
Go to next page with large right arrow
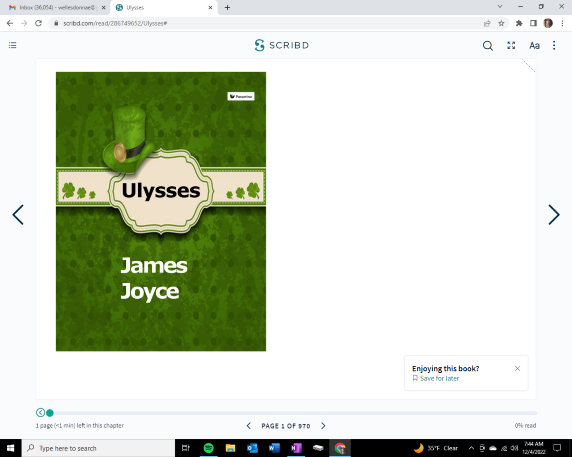tap(554, 214)
